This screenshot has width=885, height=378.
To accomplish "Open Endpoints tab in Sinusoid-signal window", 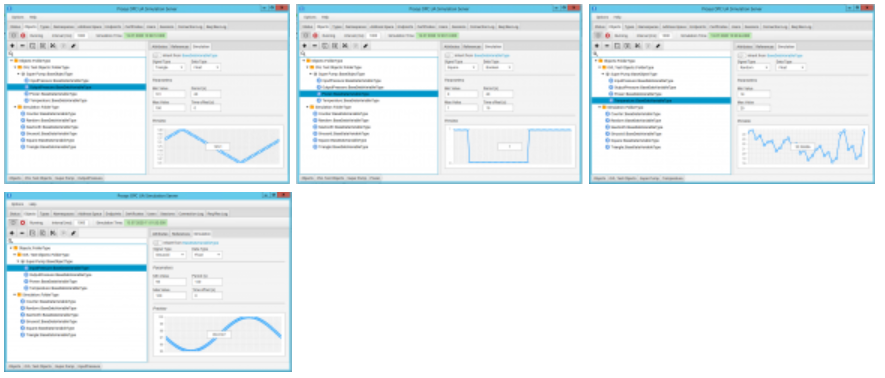I will pos(113,214).
